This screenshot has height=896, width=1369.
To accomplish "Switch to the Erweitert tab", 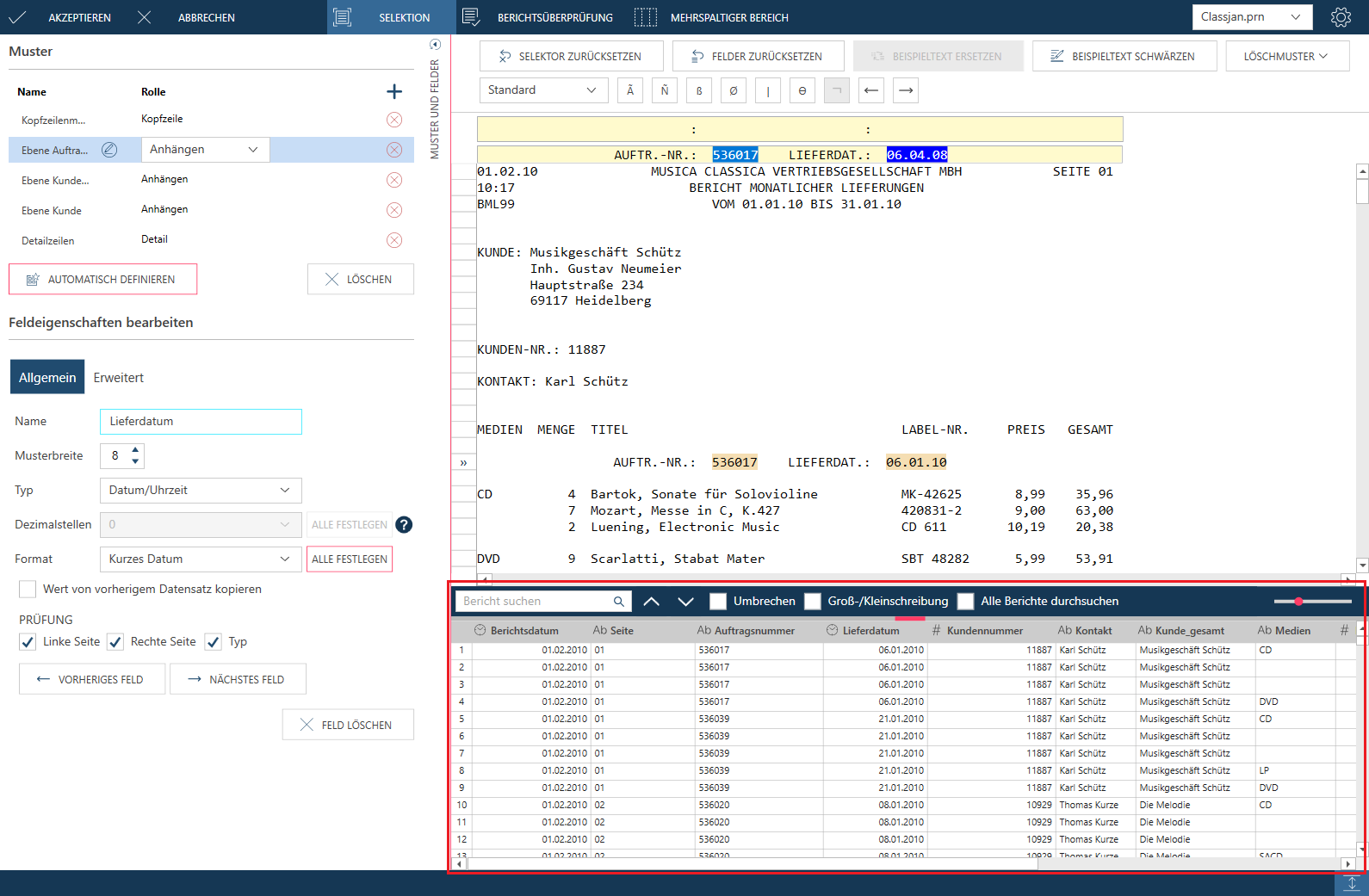I will point(119,378).
